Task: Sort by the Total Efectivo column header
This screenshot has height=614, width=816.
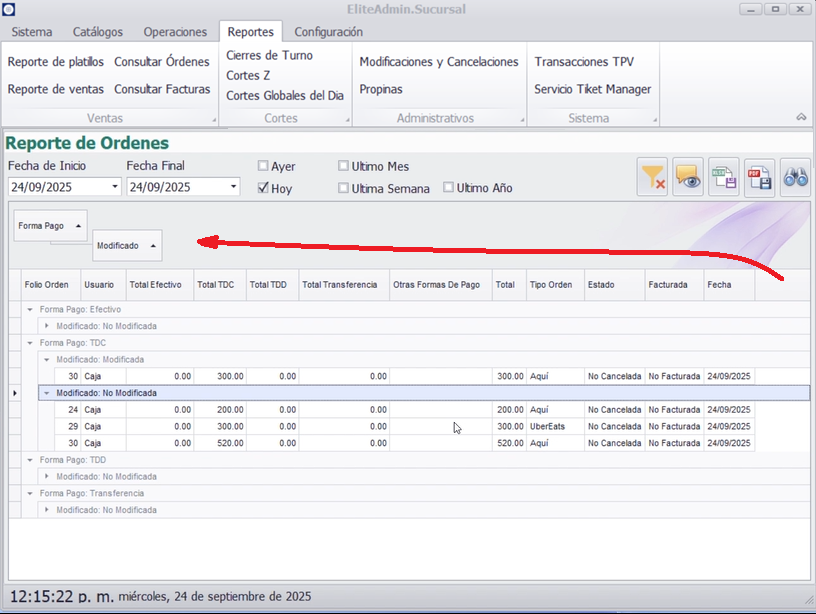Action: (155, 285)
